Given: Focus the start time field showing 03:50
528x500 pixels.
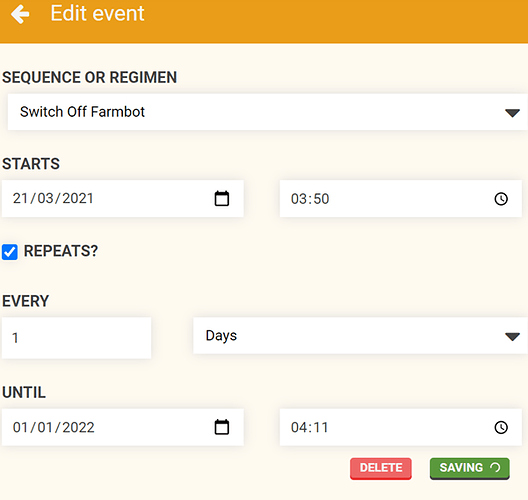Looking at the screenshot, I should click(401, 199).
